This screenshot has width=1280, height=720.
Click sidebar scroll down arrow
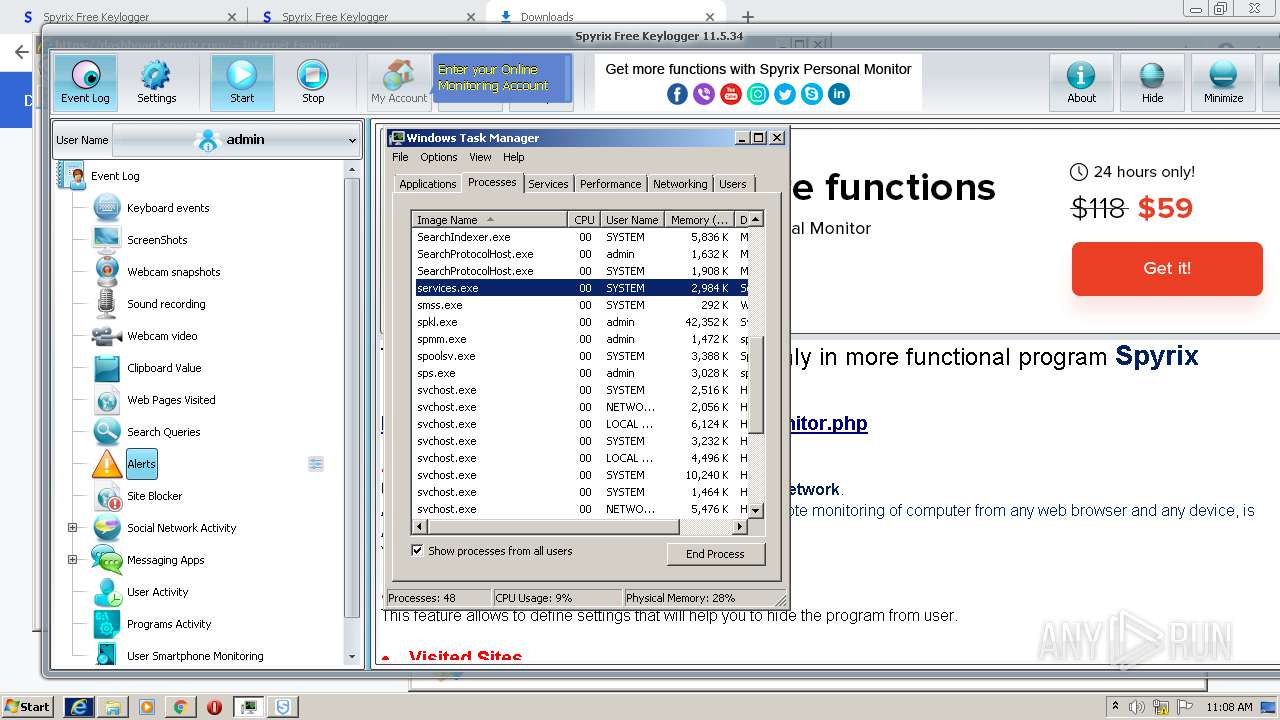click(x=351, y=657)
